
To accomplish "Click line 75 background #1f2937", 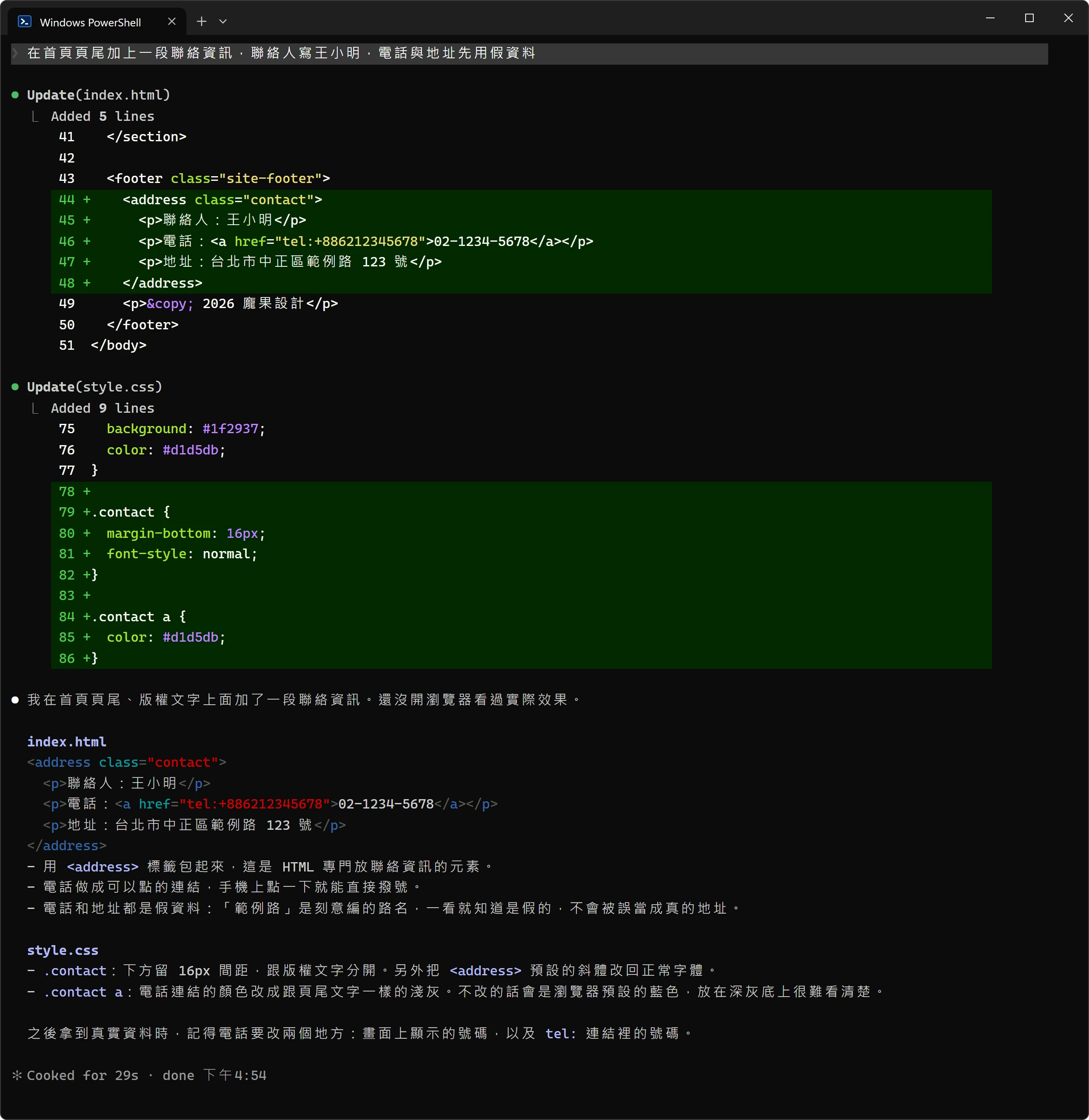I will 162,429.
